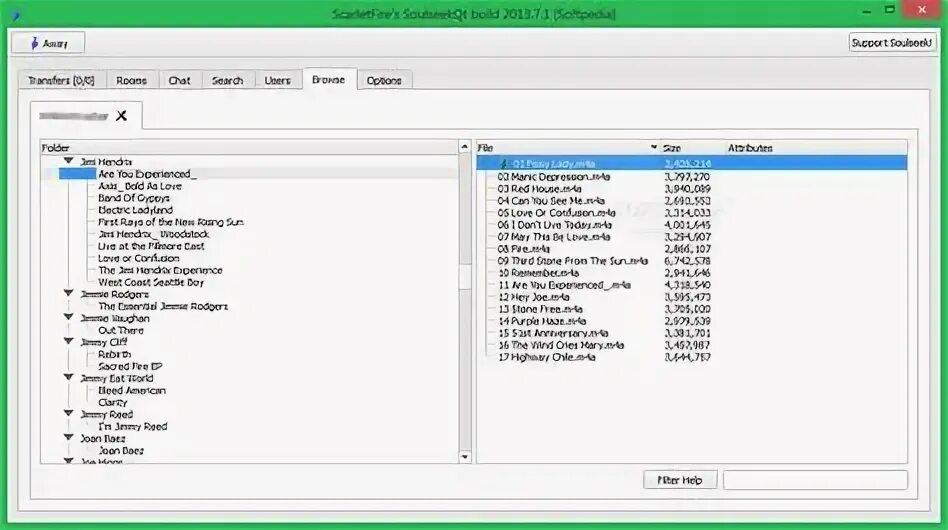Screen dimensions: 948x530
Task: Click the Away status button
Action: point(48,43)
